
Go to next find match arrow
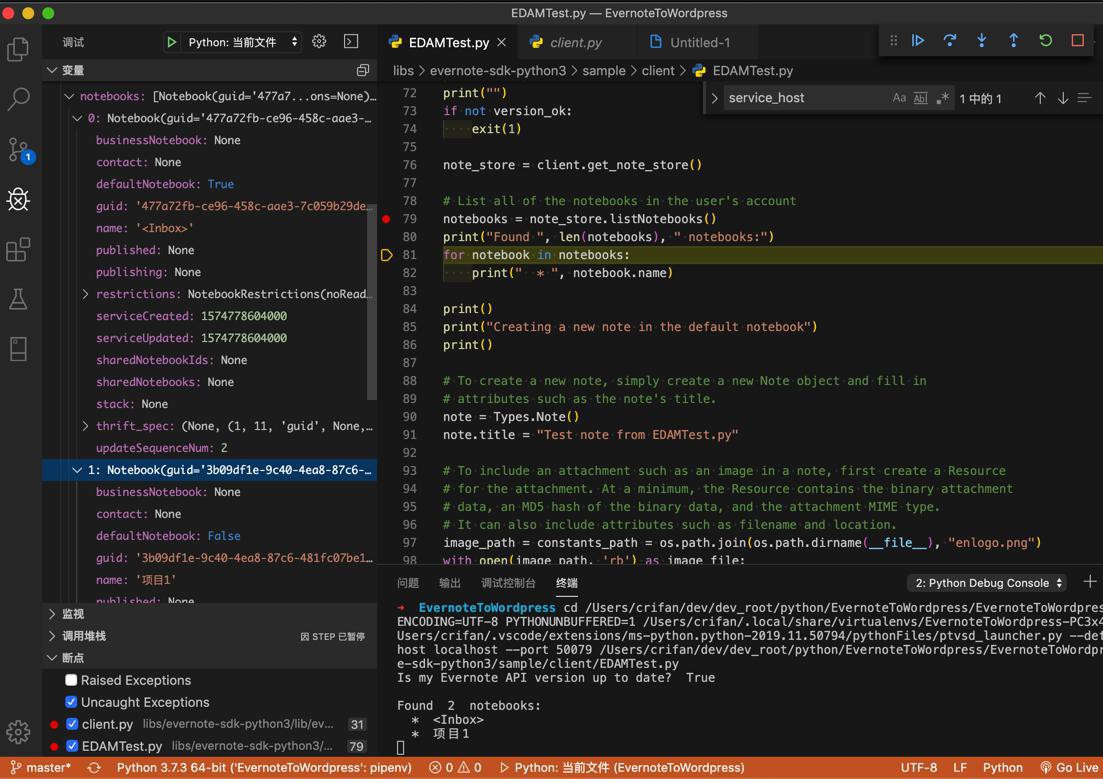pyautogui.click(x=1063, y=98)
